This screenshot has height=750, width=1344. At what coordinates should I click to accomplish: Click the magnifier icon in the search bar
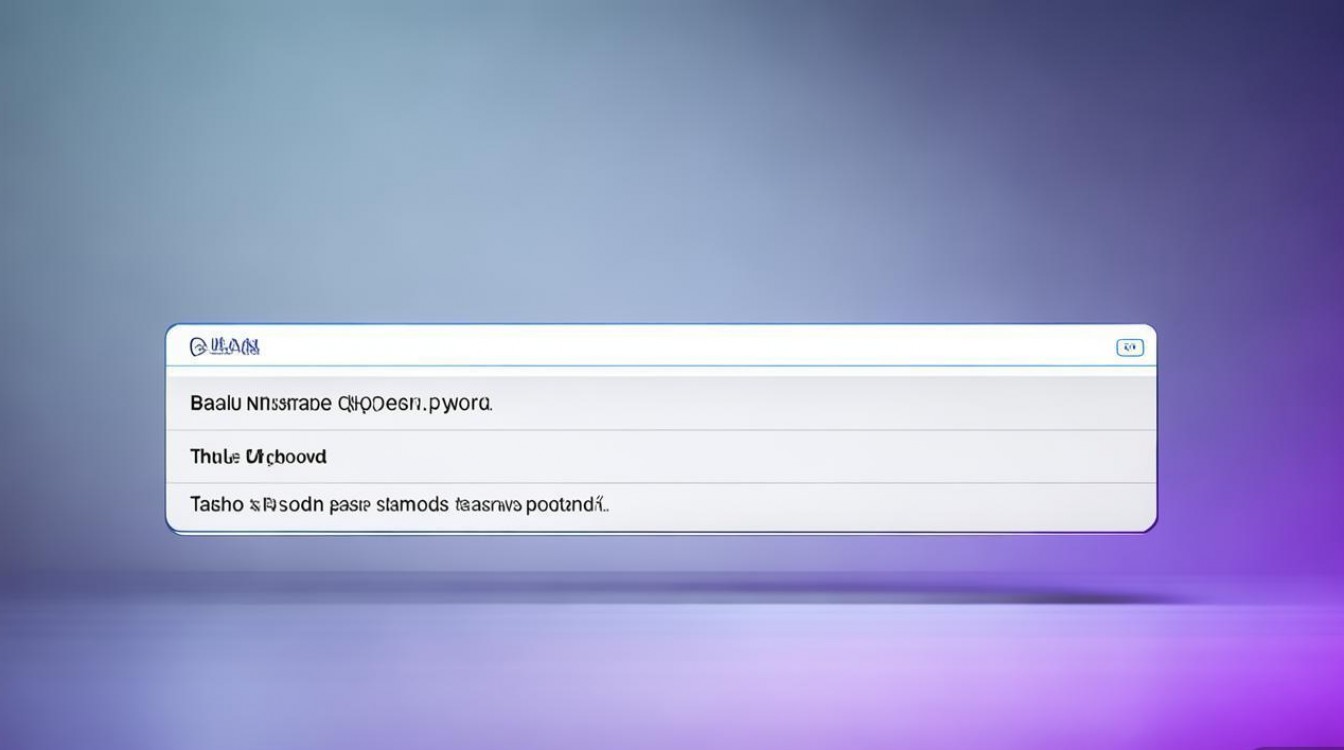pos(197,347)
